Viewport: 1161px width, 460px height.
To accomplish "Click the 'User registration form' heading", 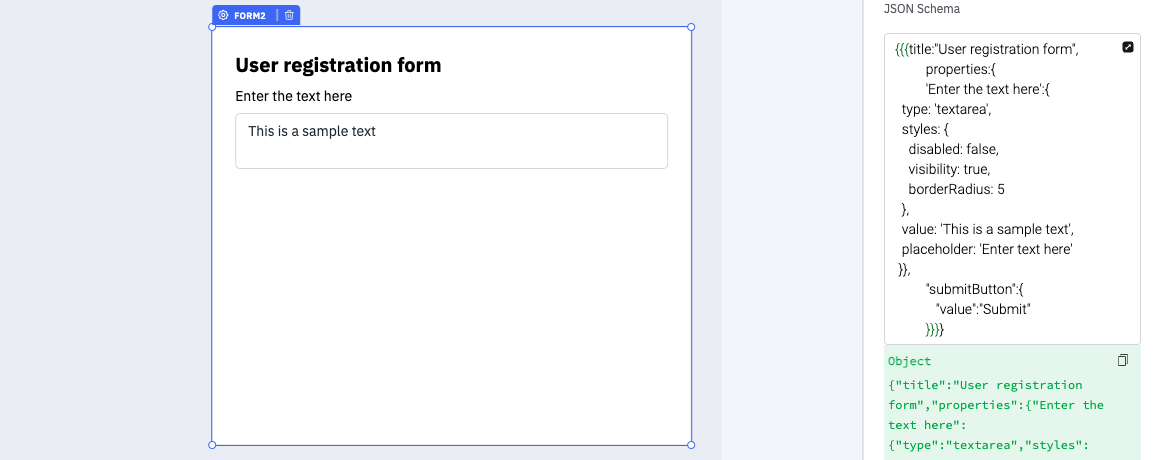I will pos(338,65).
